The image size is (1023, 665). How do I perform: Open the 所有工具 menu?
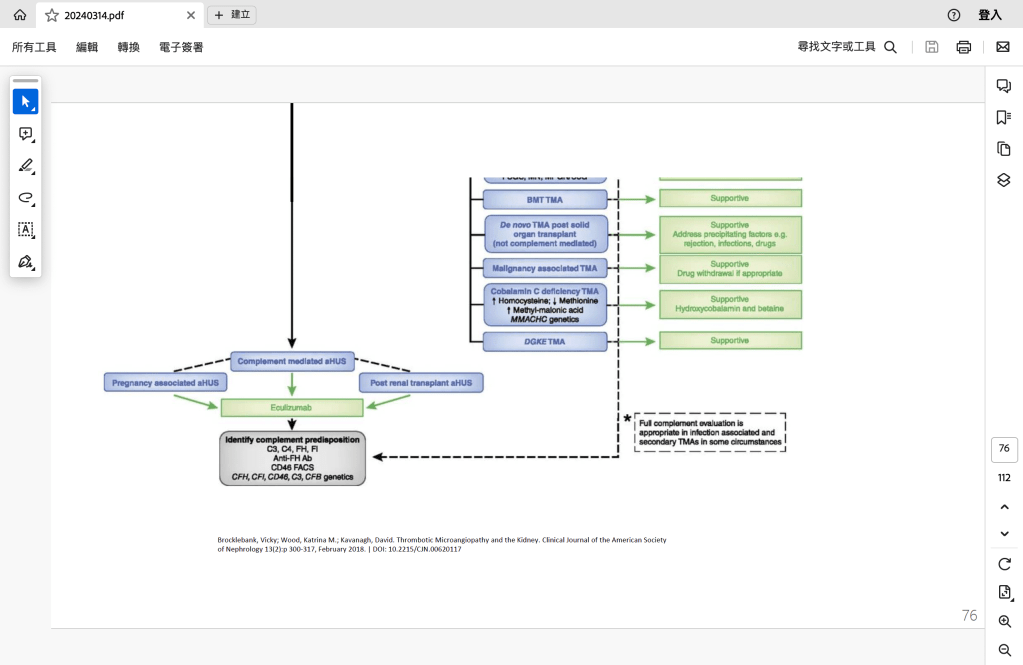(34, 47)
